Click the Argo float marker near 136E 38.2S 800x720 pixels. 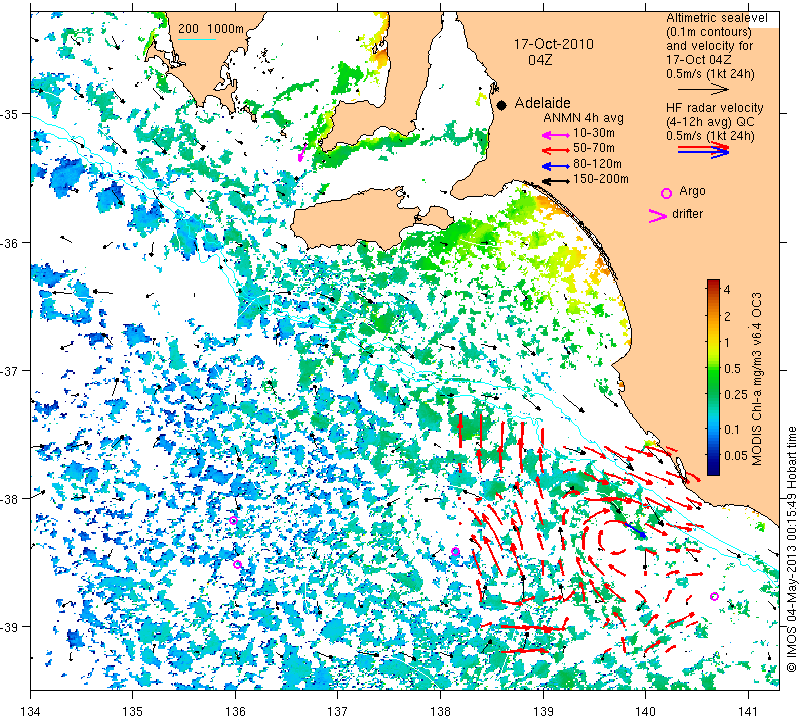point(233,520)
